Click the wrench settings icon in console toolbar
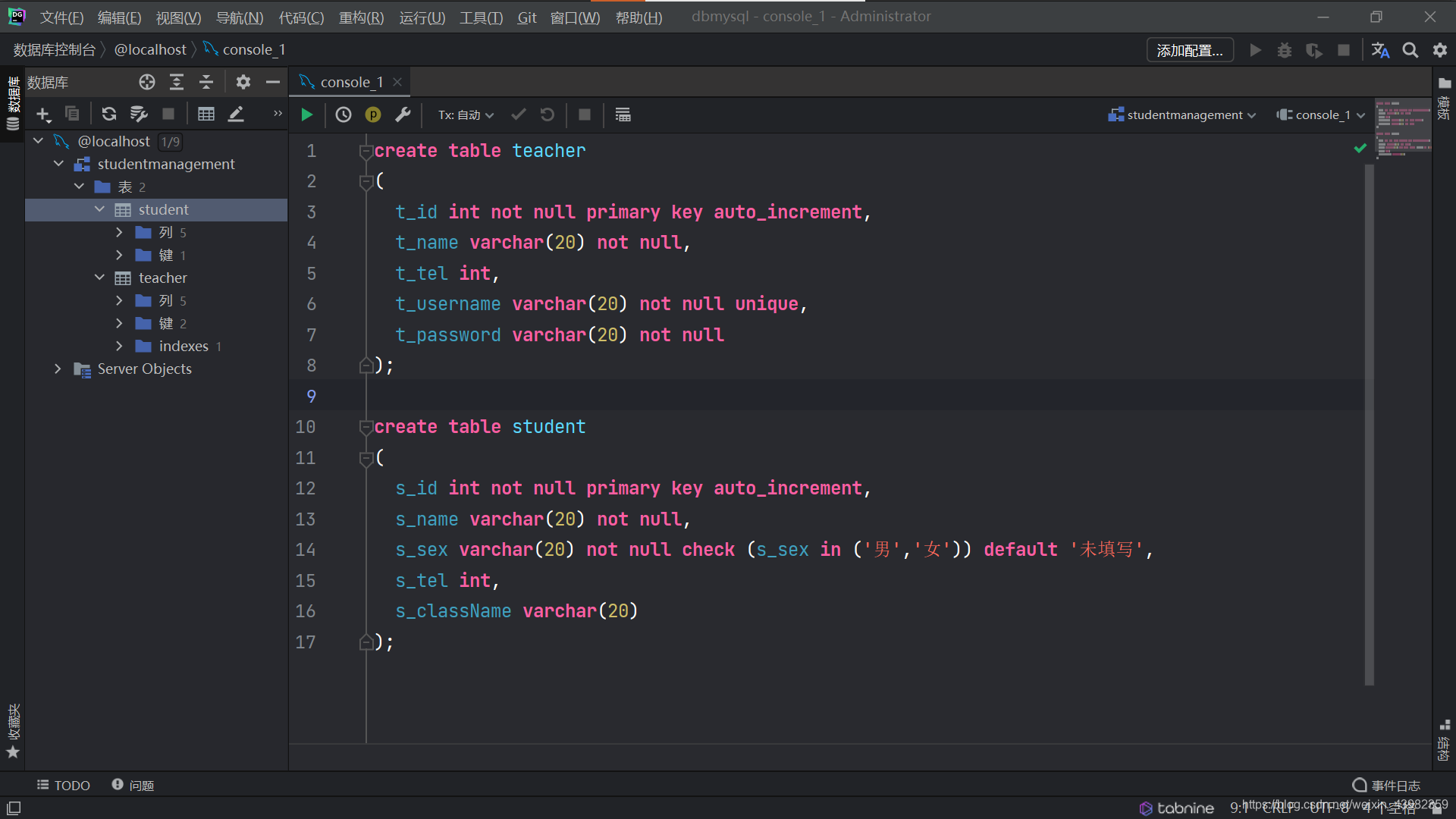The width and height of the screenshot is (1456, 819). coord(403,115)
